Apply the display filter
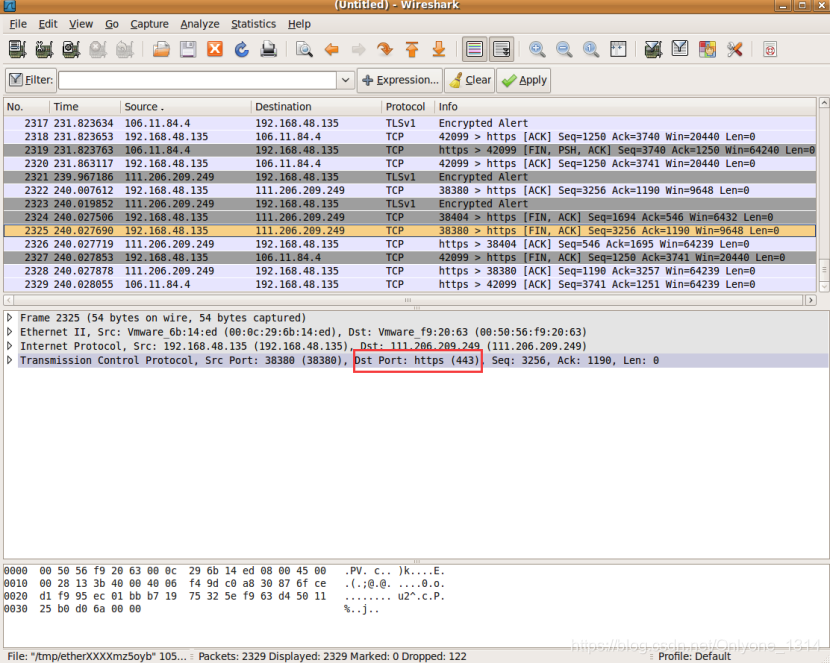The image size is (830, 664). click(524, 80)
